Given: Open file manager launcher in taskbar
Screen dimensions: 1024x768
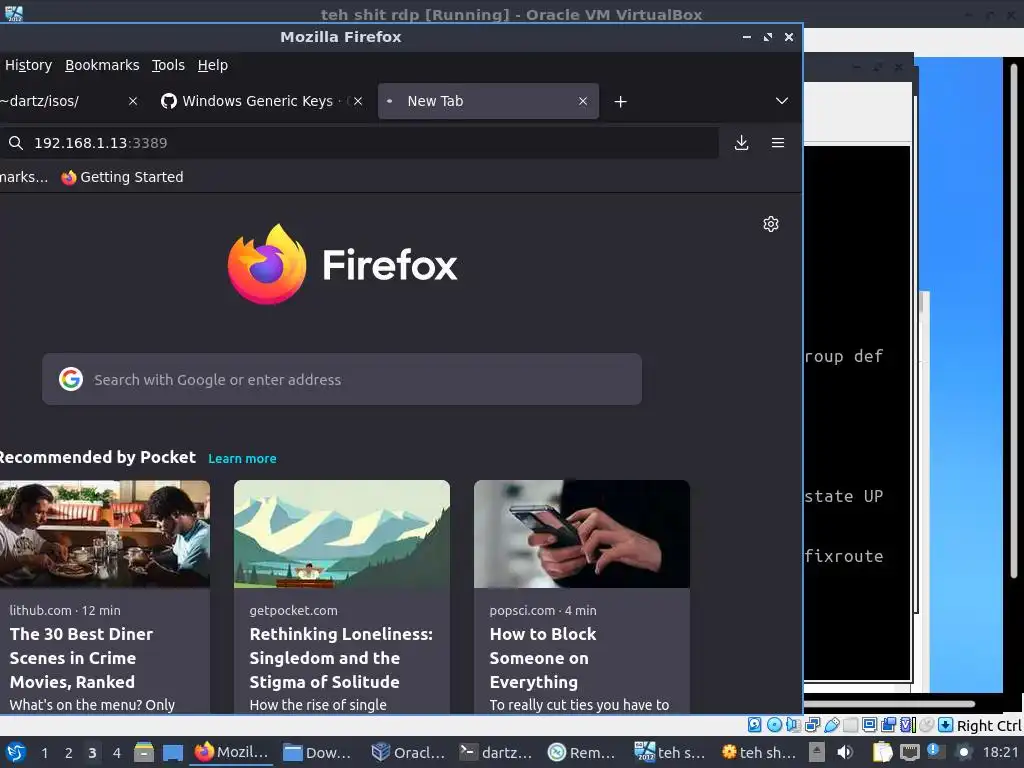Looking at the screenshot, I should point(144,753).
